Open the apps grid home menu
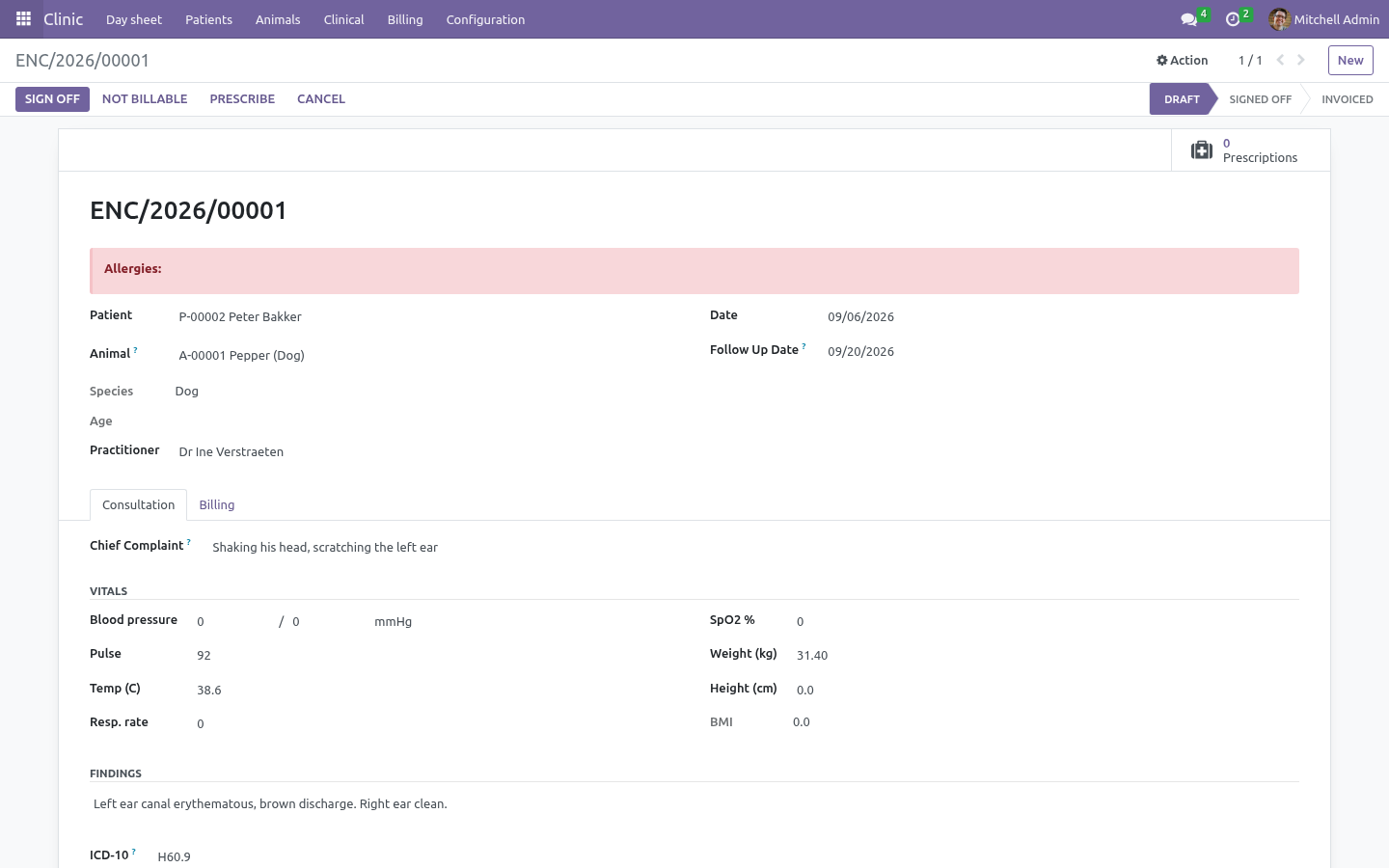Screen dimensions: 1389x868 (23, 19)
